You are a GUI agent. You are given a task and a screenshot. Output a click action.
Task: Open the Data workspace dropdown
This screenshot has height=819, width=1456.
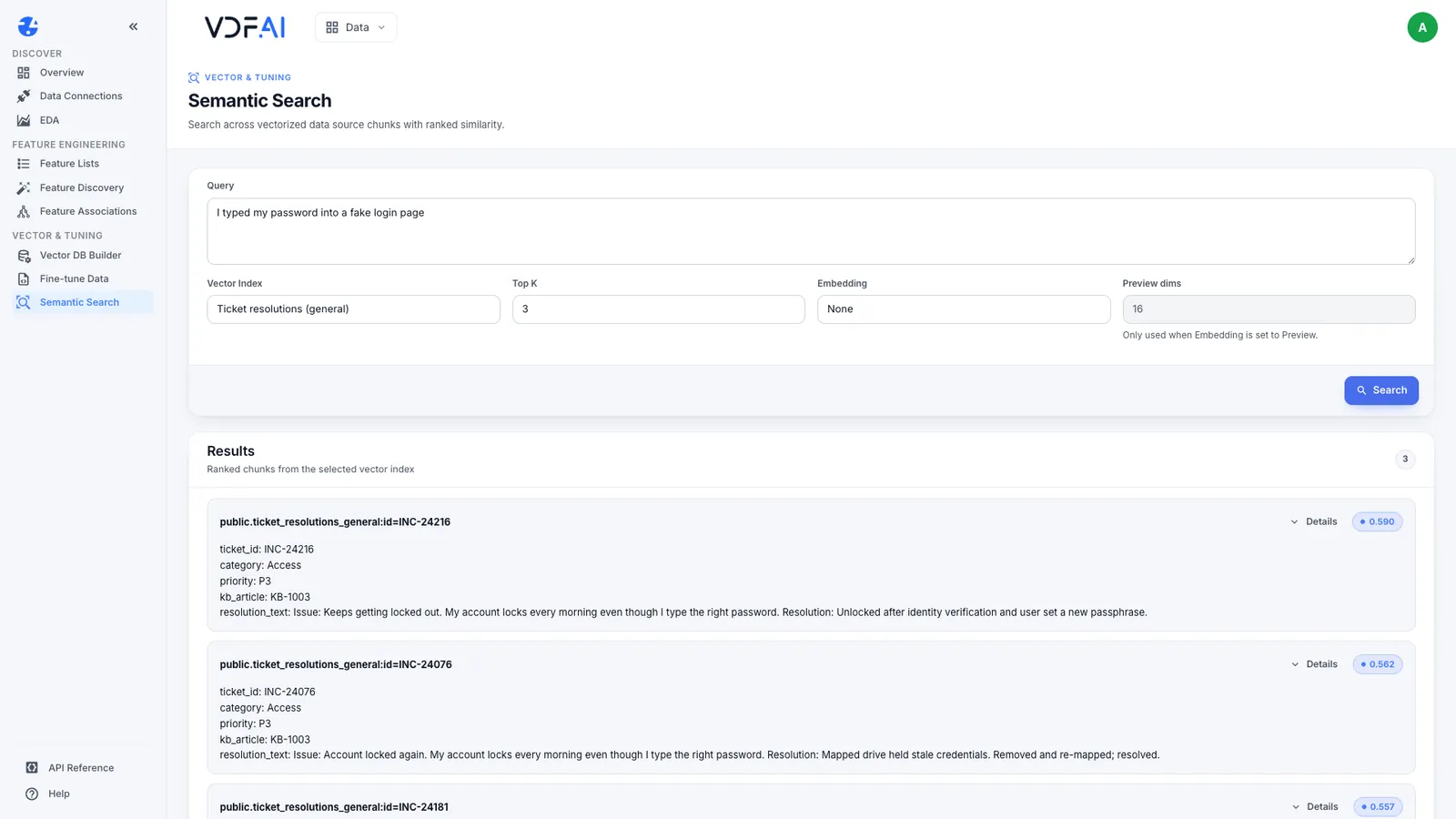coord(356,27)
